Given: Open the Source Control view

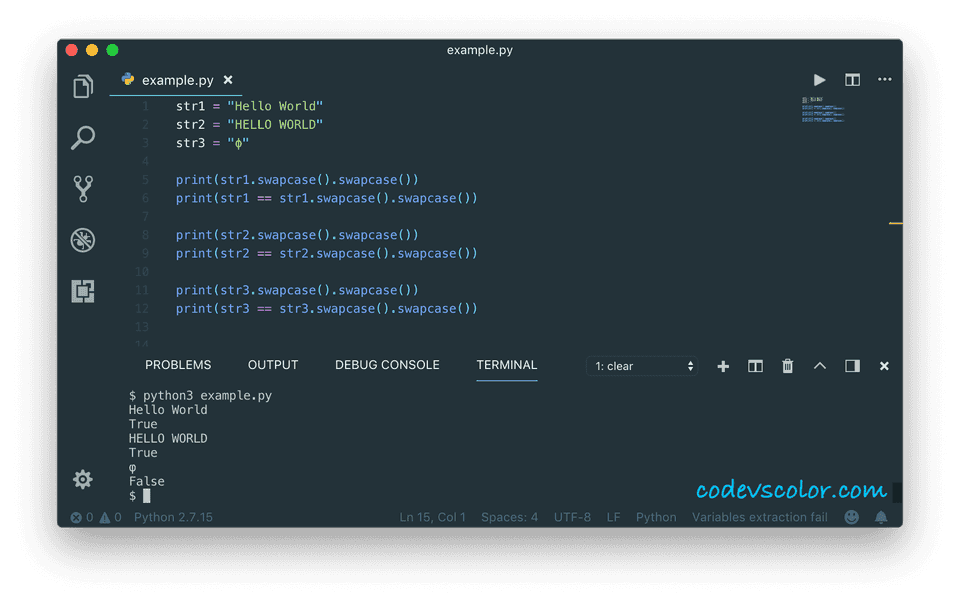Looking at the screenshot, I should [83, 189].
